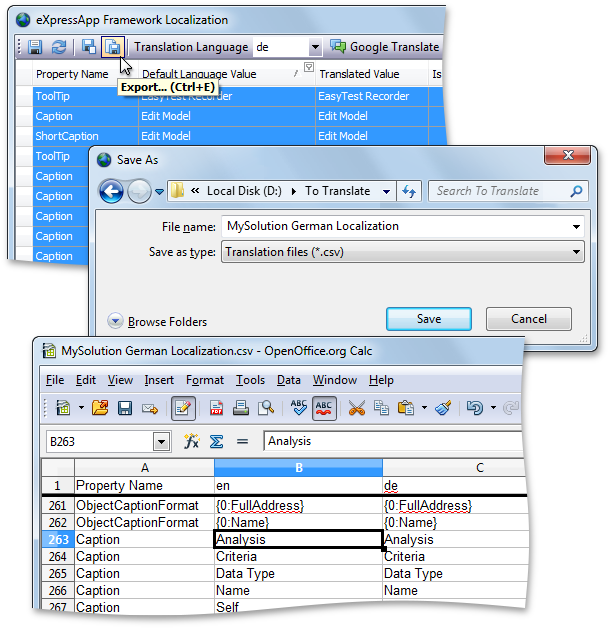Viewport: 611px width, 631px height.
Task: Click the To Translate folder in the address bar
Action: [x=337, y=191]
